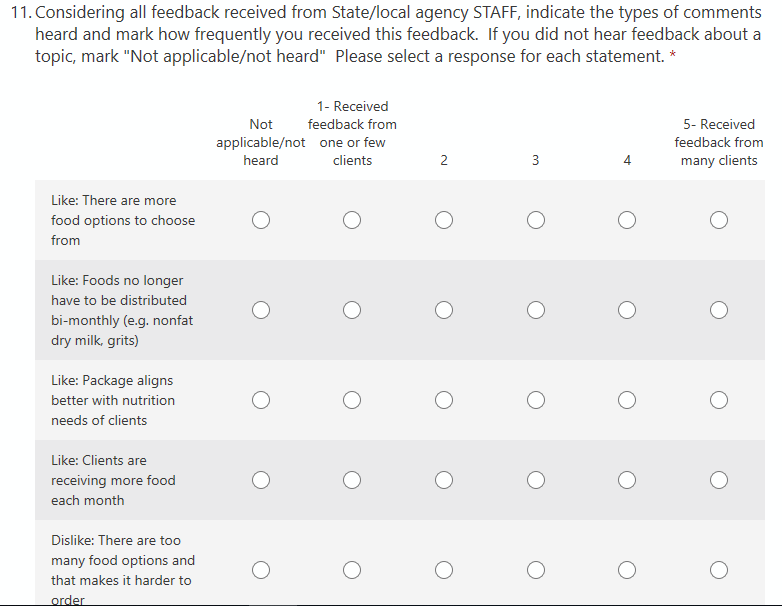
Task: Select 'Not applicable/not heard' for more food options
Action: (261, 220)
